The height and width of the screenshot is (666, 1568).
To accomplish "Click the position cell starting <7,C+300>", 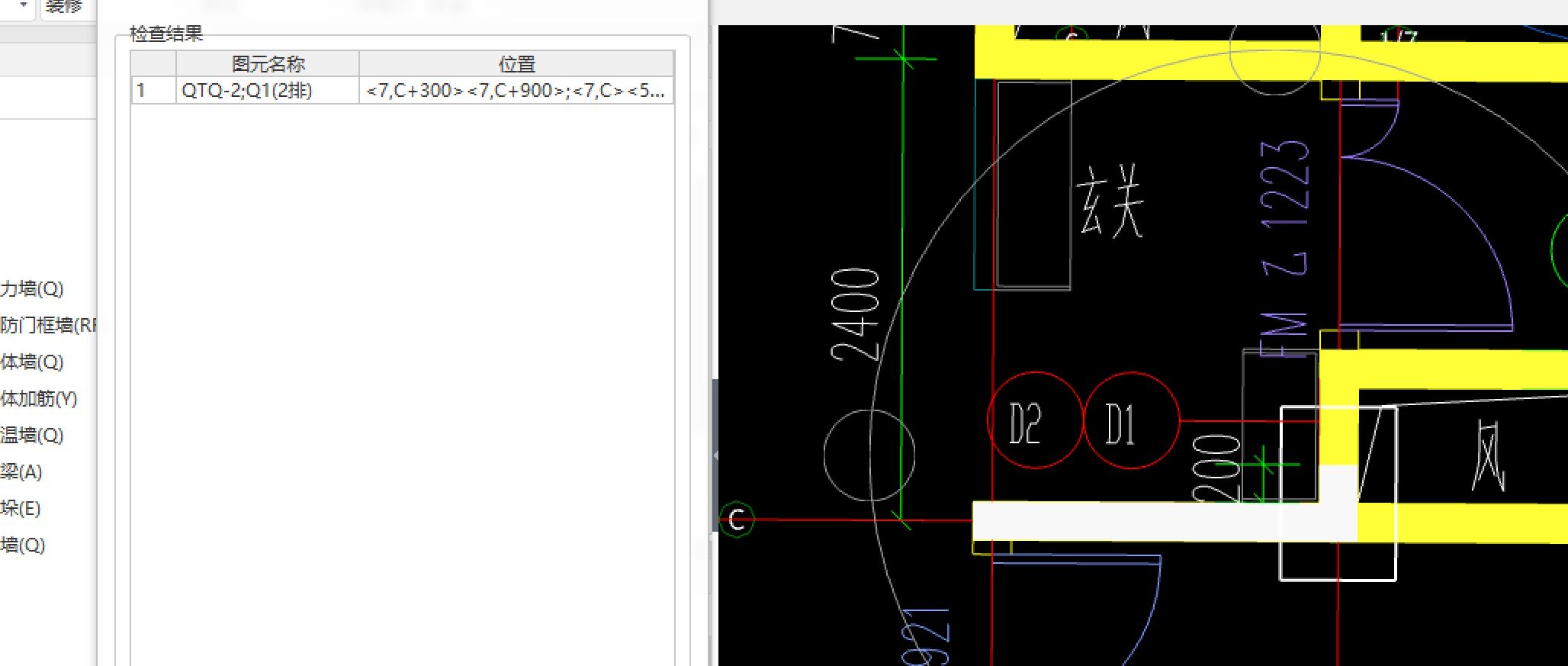I will tap(516, 91).
